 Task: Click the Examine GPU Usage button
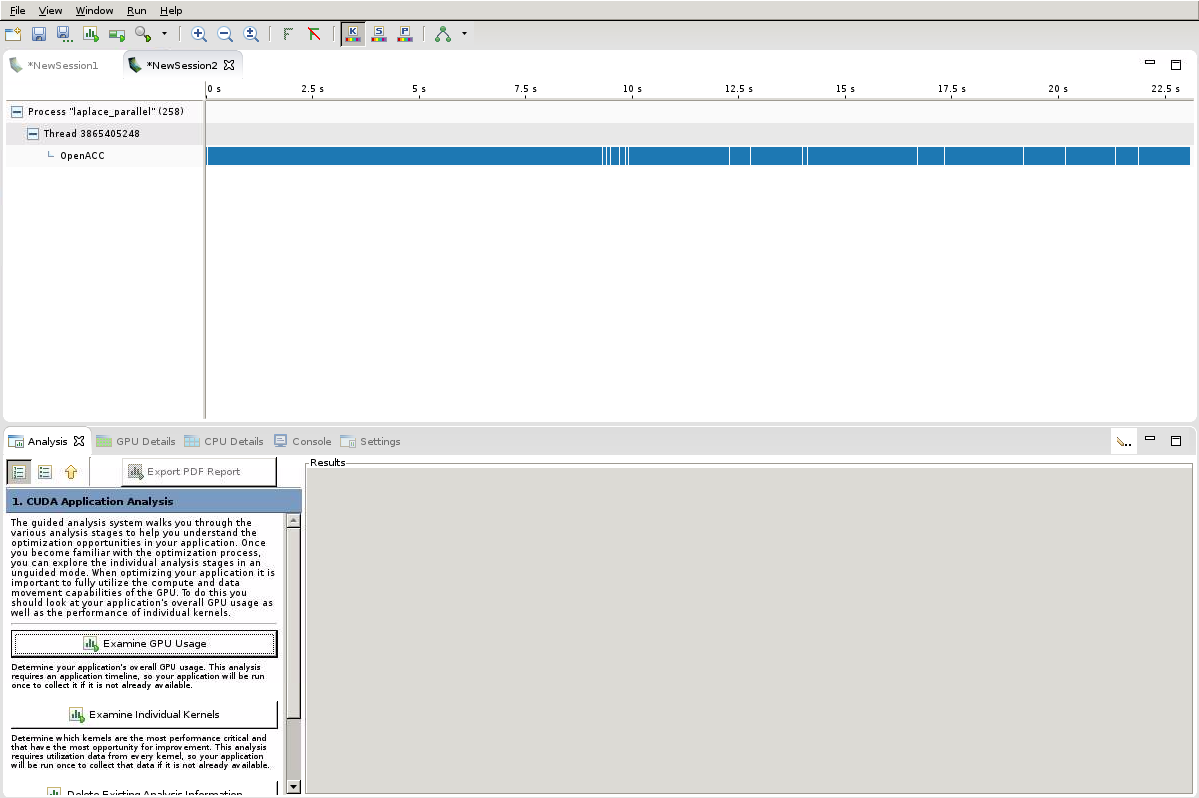point(144,644)
